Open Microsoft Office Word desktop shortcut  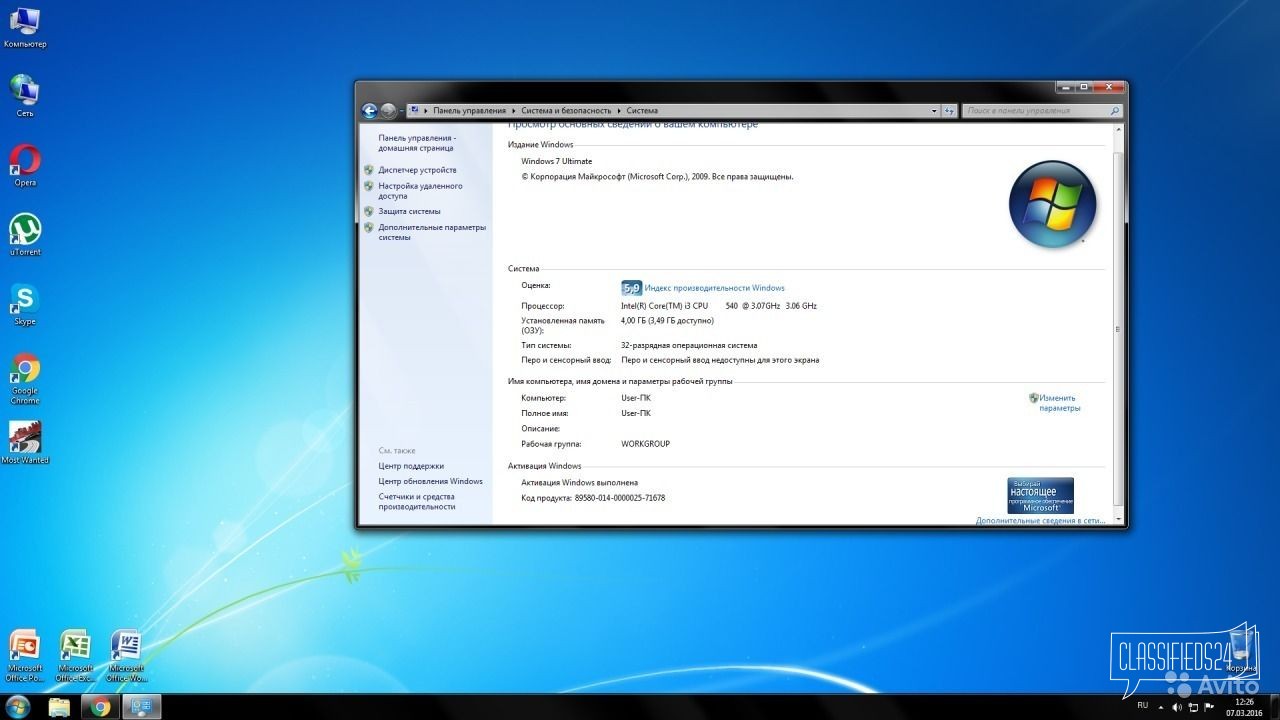tap(126, 656)
